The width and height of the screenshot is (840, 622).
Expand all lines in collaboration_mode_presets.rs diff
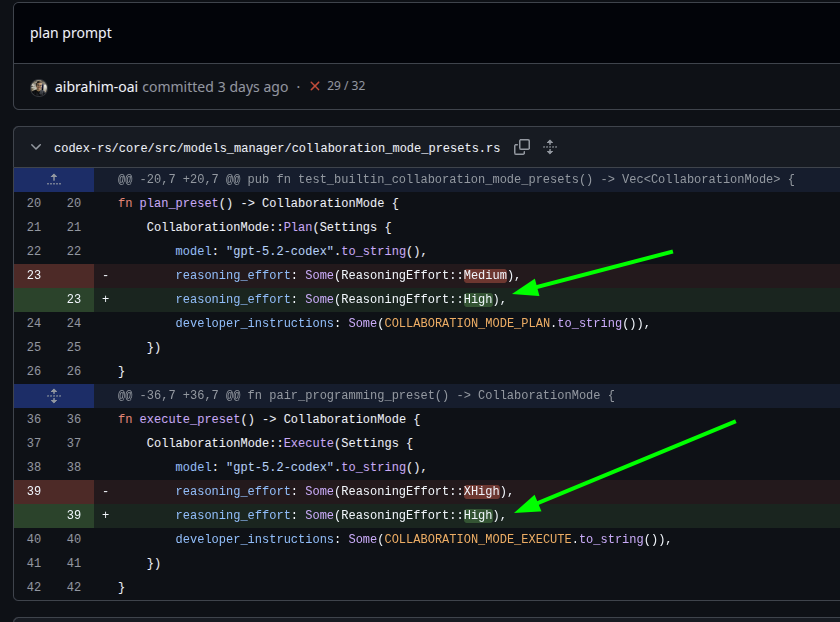[x=550, y=147]
